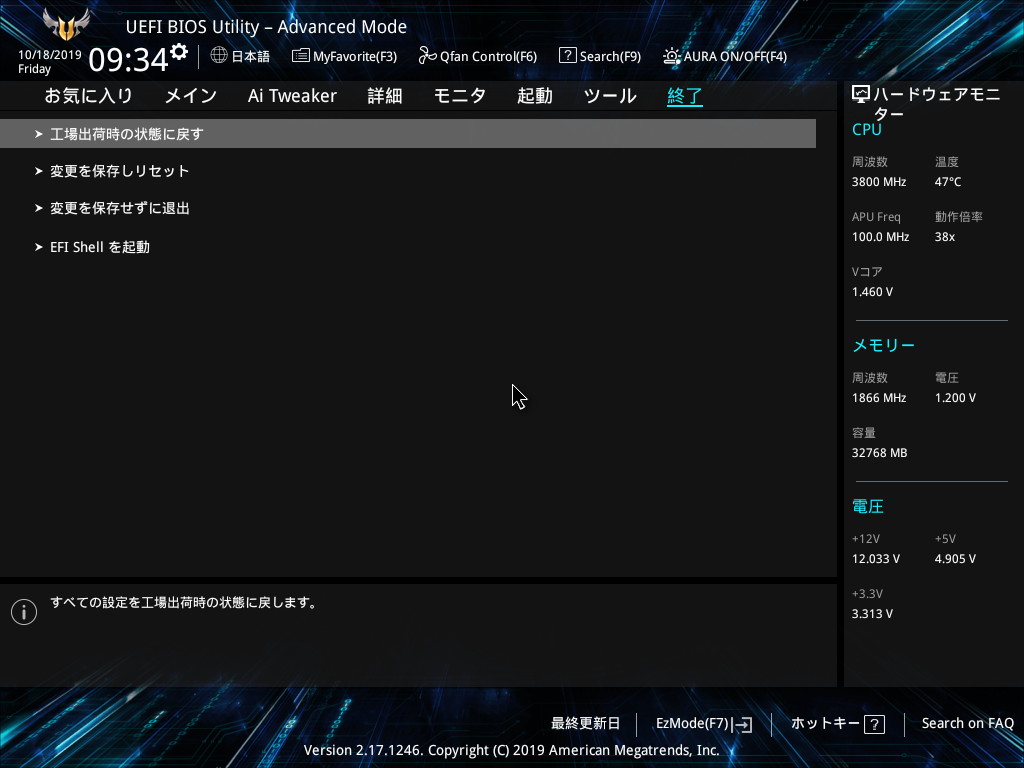The image size is (1024, 768).
Task: Click the CPU section heading
Action: 867,129
